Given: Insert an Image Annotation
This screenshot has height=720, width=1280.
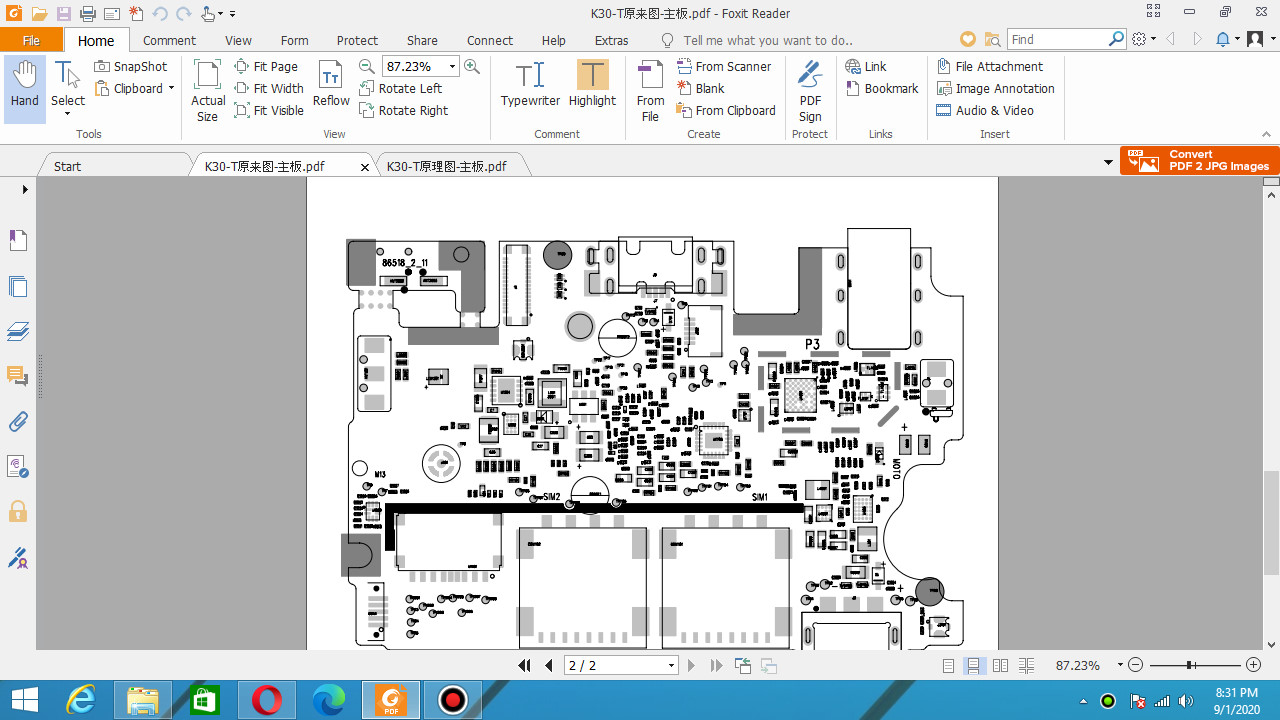Looking at the screenshot, I should click(996, 88).
